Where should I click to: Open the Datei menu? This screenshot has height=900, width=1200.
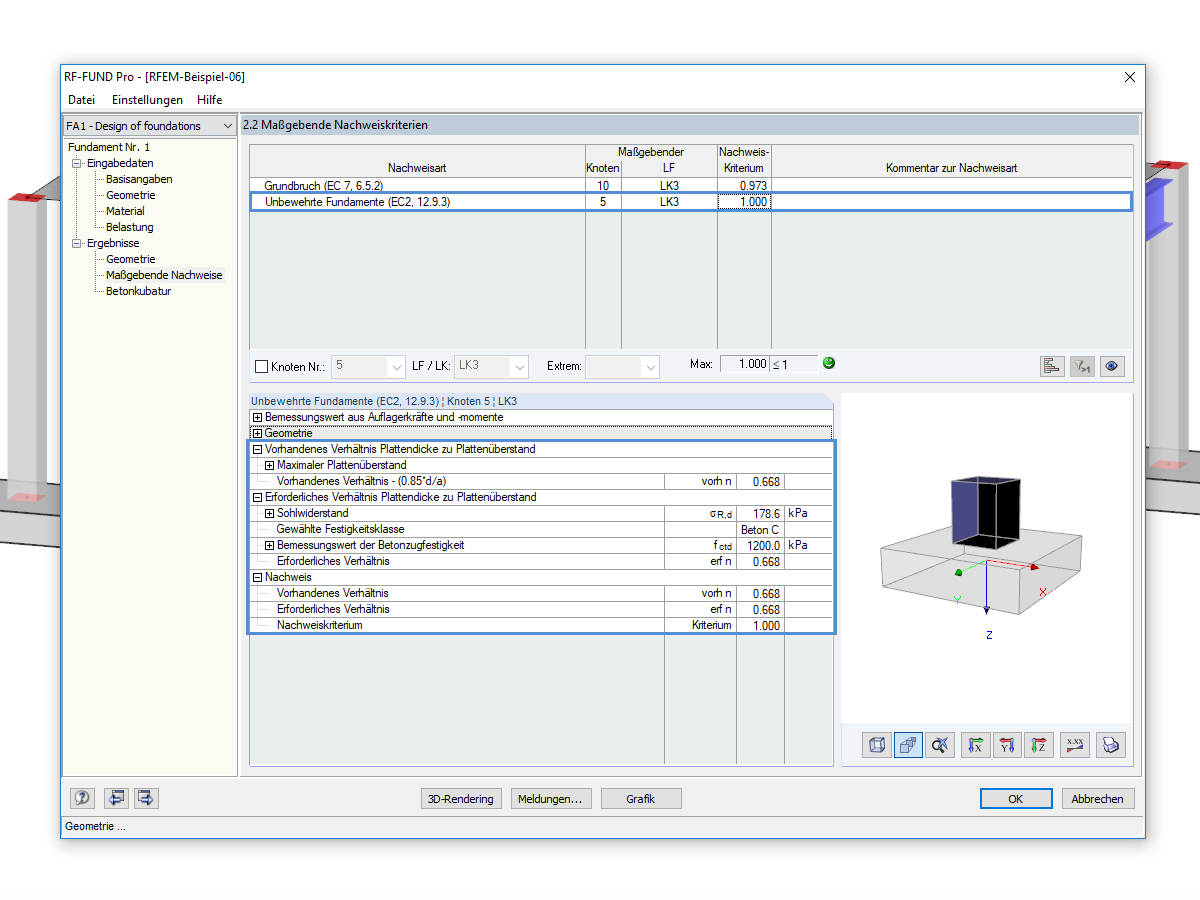click(82, 100)
